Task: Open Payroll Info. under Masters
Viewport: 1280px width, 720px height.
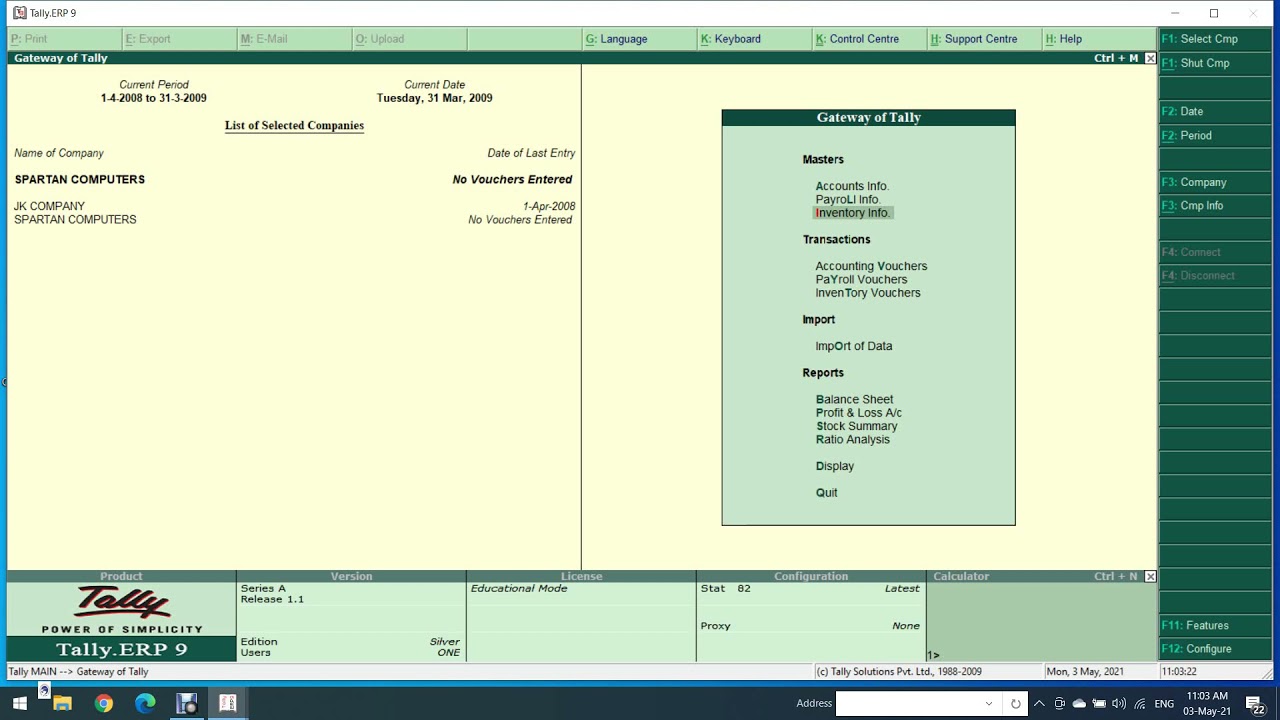Action: pyautogui.click(x=848, y=199)
